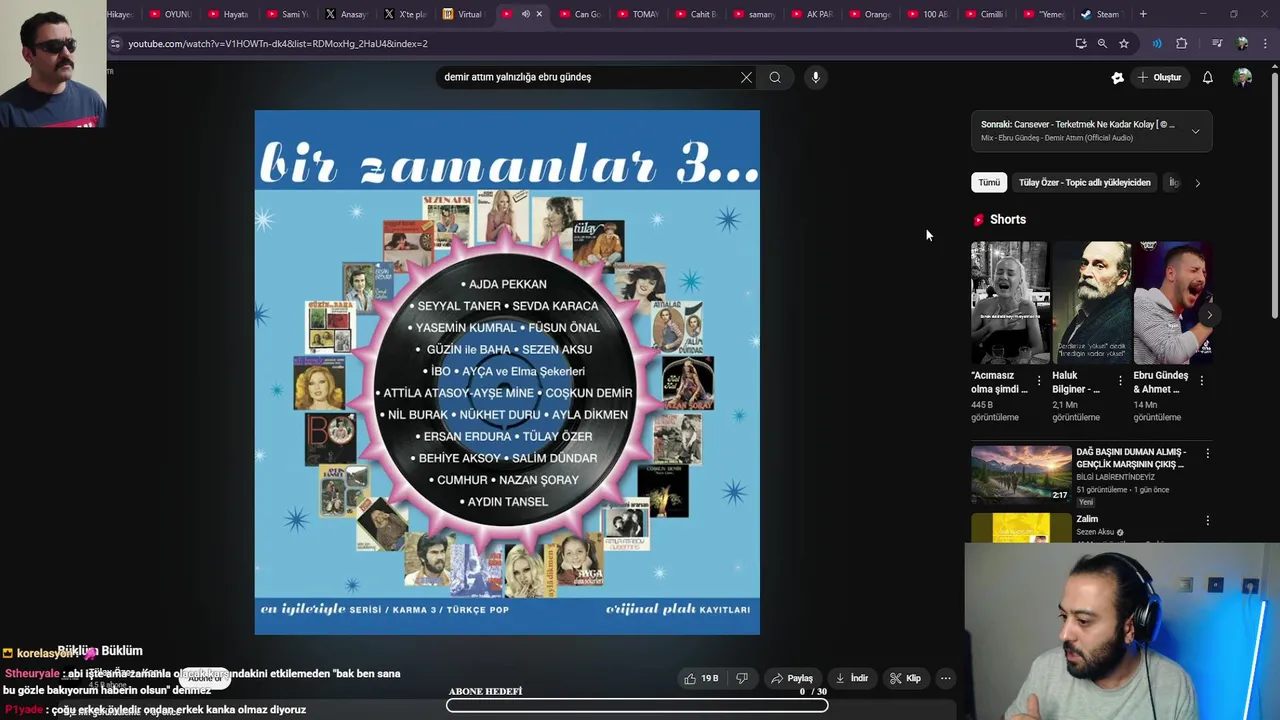Bookmark this page with the star icon
The height and width of the screenshot is (720, 1280).
coord(1124,44)
